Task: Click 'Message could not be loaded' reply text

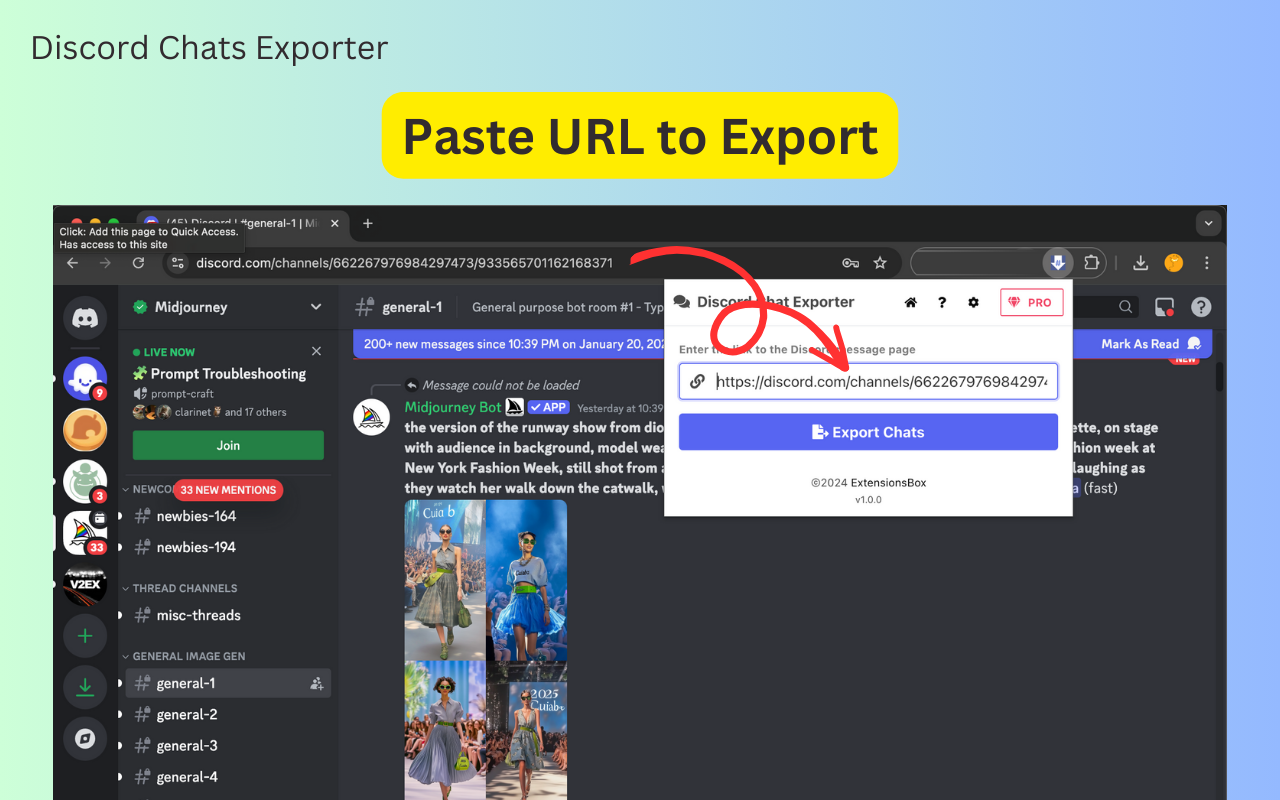Action: (x=501, y=385)
